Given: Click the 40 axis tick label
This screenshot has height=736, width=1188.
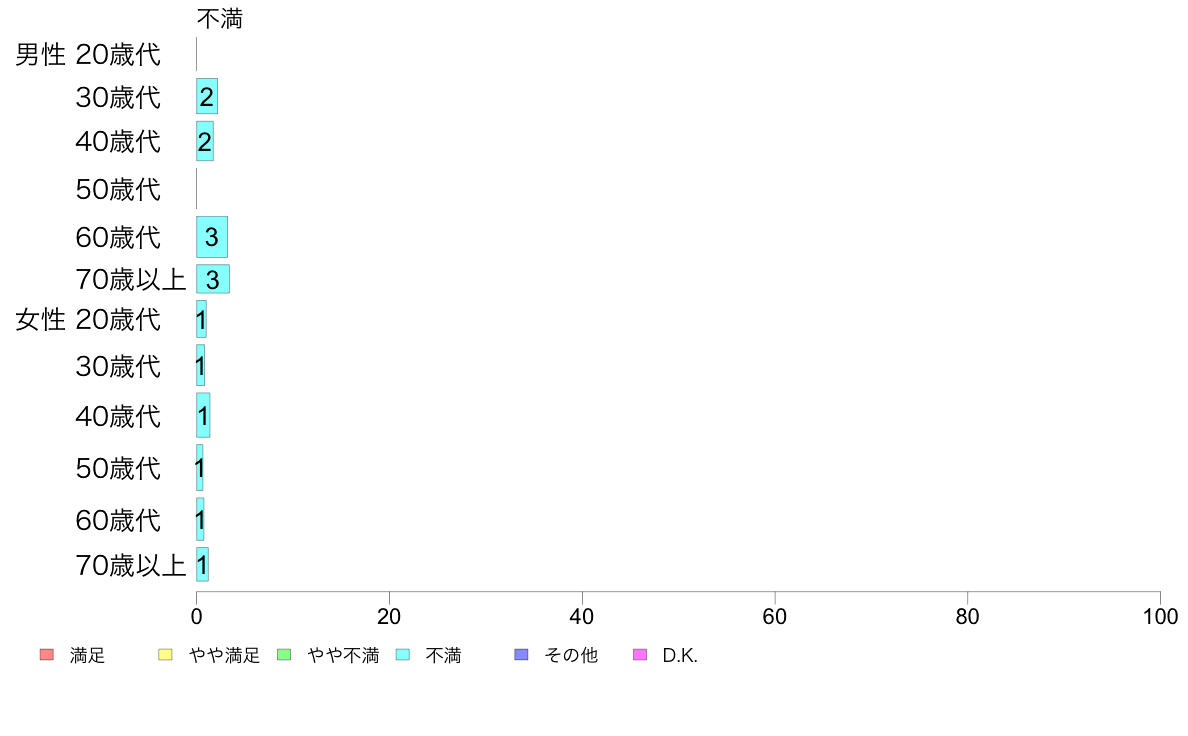Looking at the screenshot, I should 582,617.
